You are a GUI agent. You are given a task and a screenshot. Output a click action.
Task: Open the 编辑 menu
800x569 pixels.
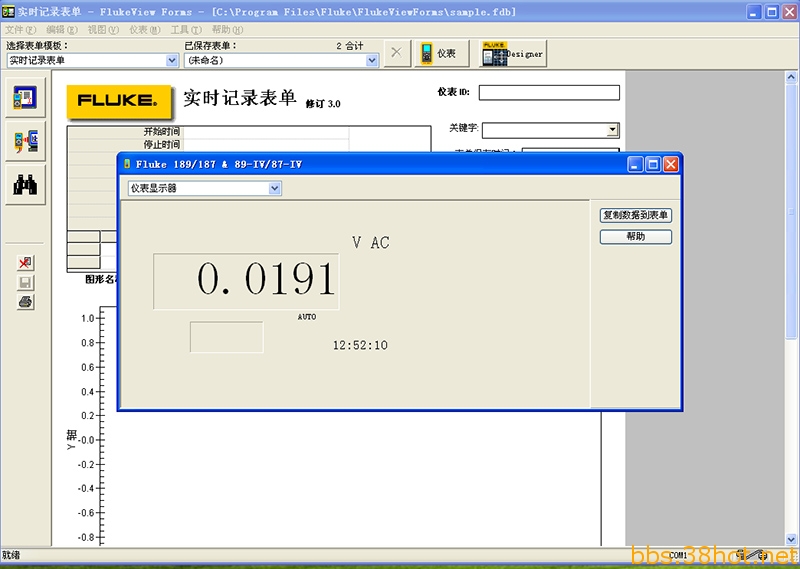point(62,30)
